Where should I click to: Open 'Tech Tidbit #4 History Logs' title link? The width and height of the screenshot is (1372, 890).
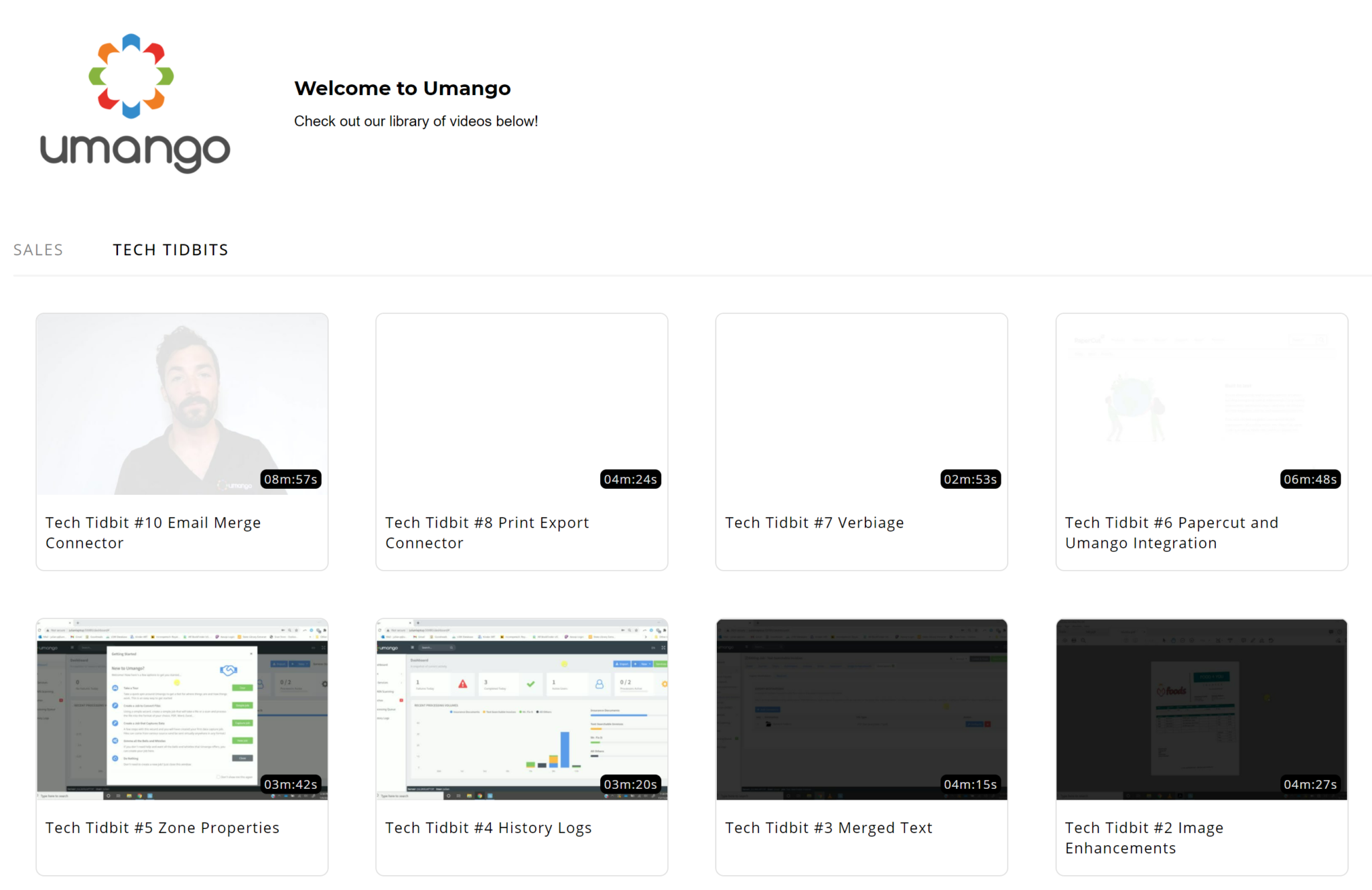point(488,828)
